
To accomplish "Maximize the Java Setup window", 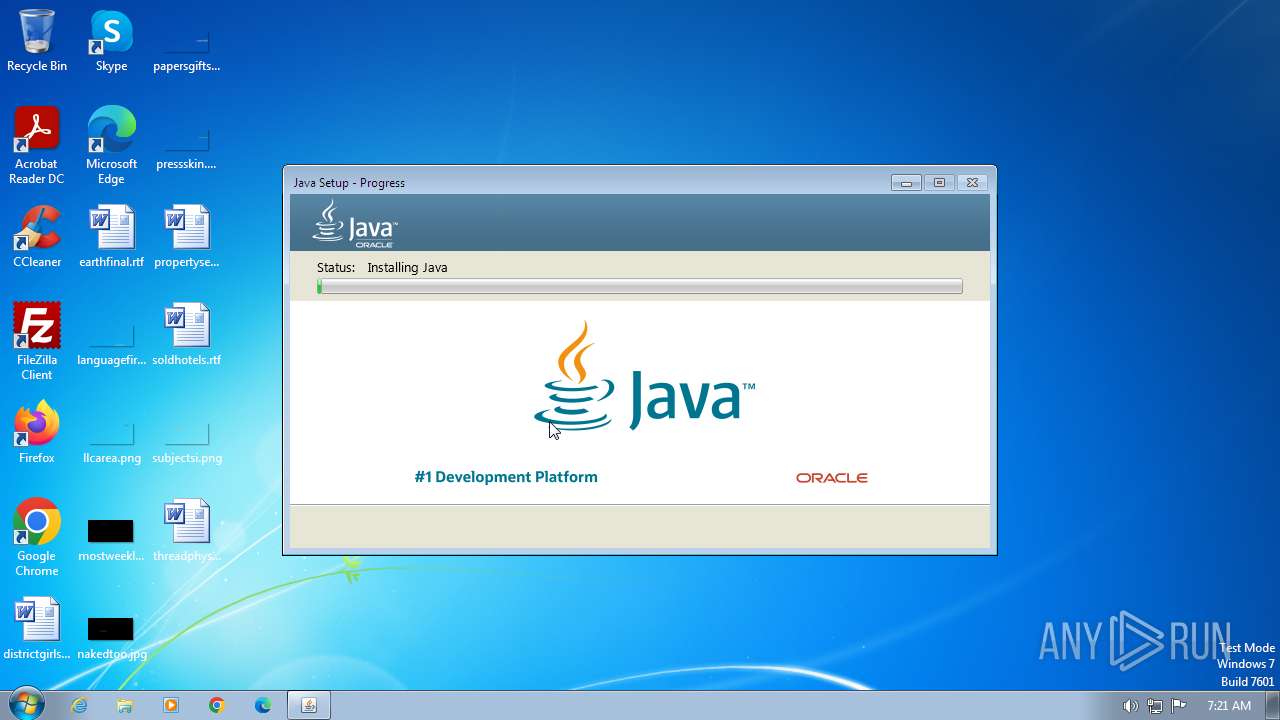I will (x=939, y=182).
